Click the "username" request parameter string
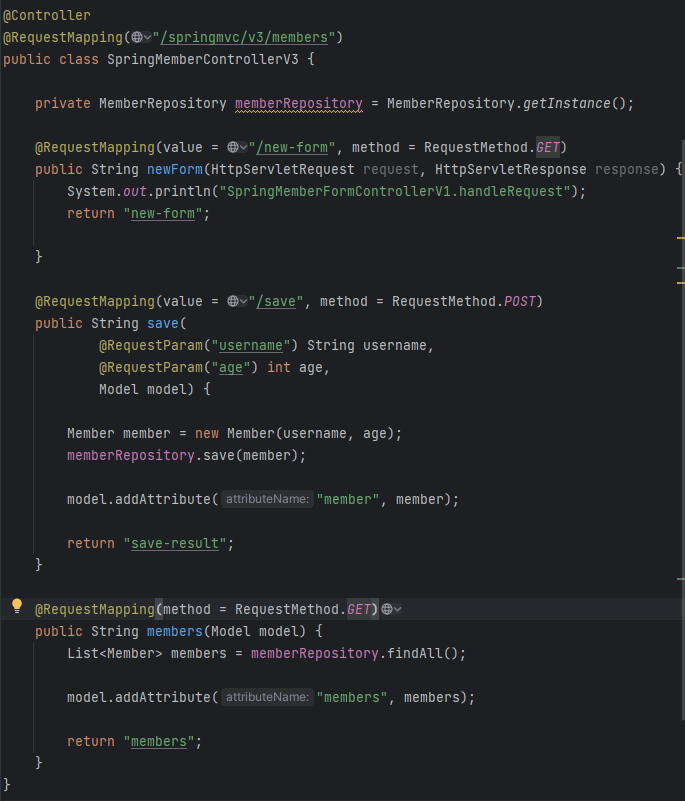Screen dimensions: 685x801 (251, 346)
